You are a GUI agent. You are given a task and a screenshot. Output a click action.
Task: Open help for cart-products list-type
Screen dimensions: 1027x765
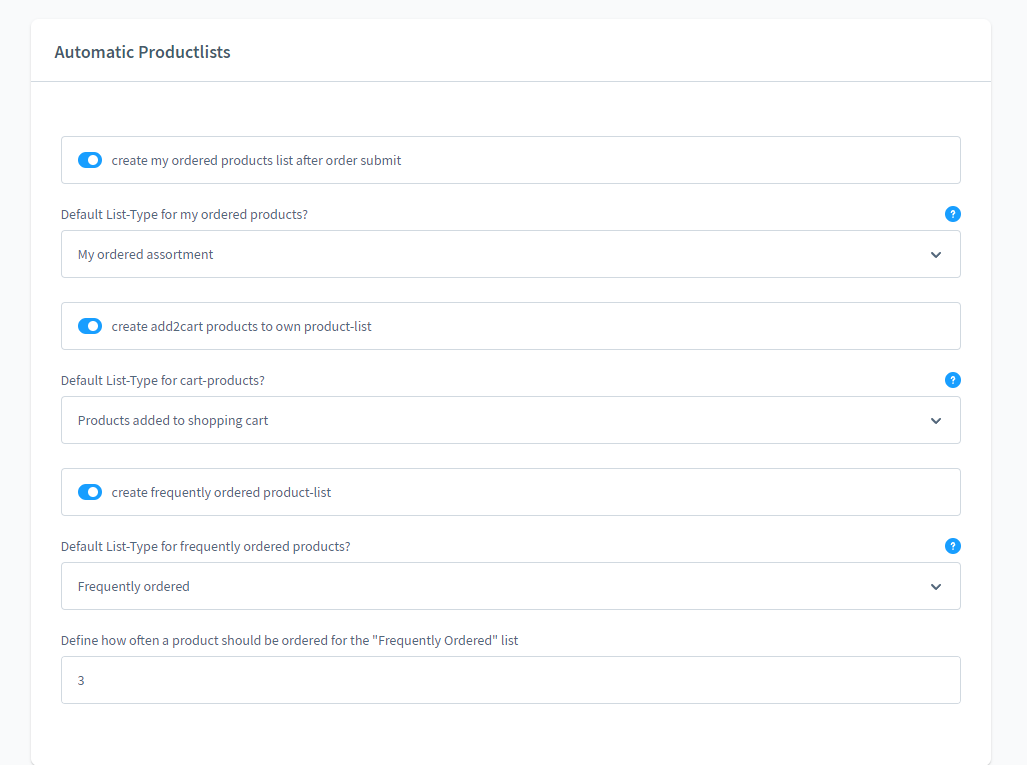pos(952,380)
